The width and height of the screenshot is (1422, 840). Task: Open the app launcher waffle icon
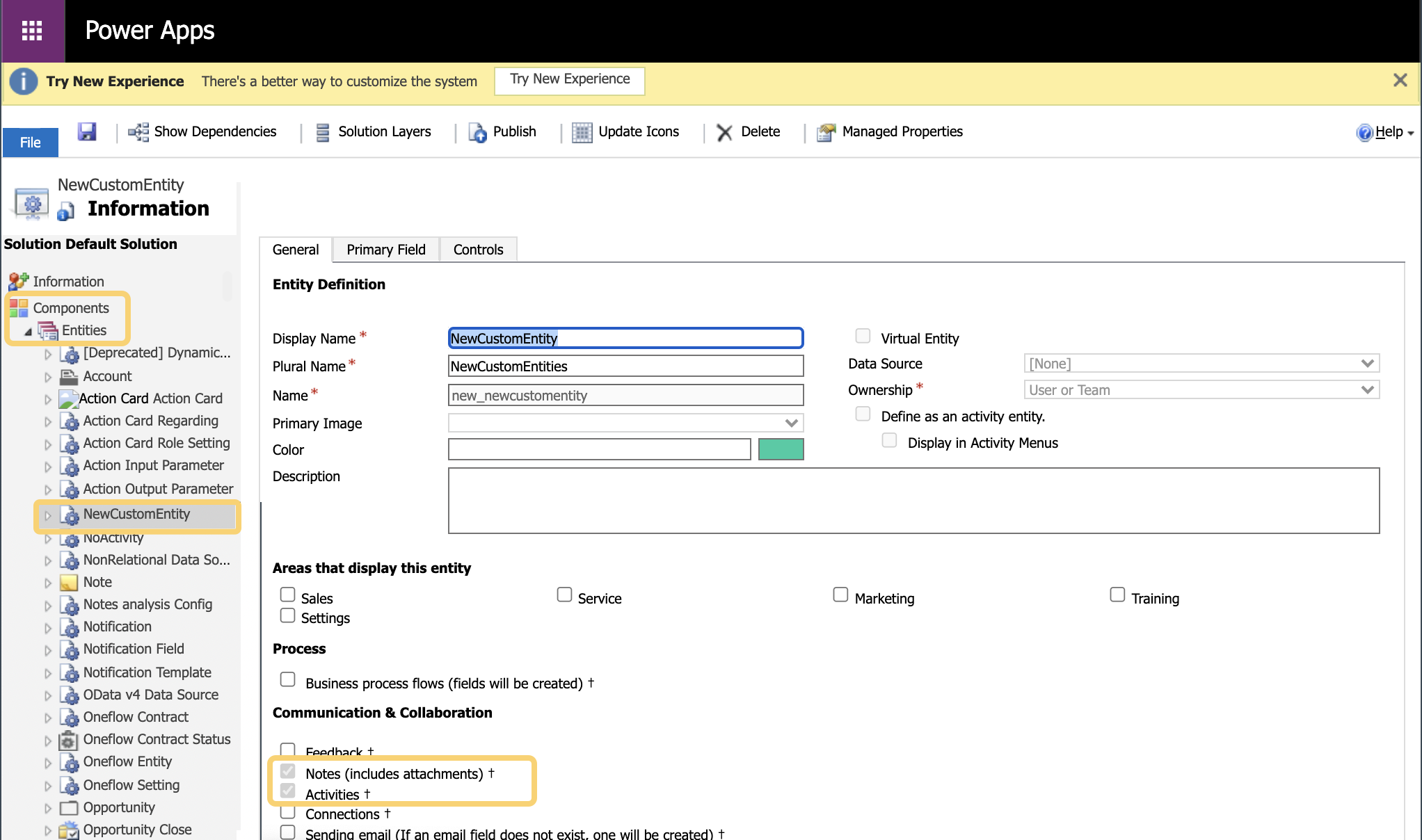(32, 31)
